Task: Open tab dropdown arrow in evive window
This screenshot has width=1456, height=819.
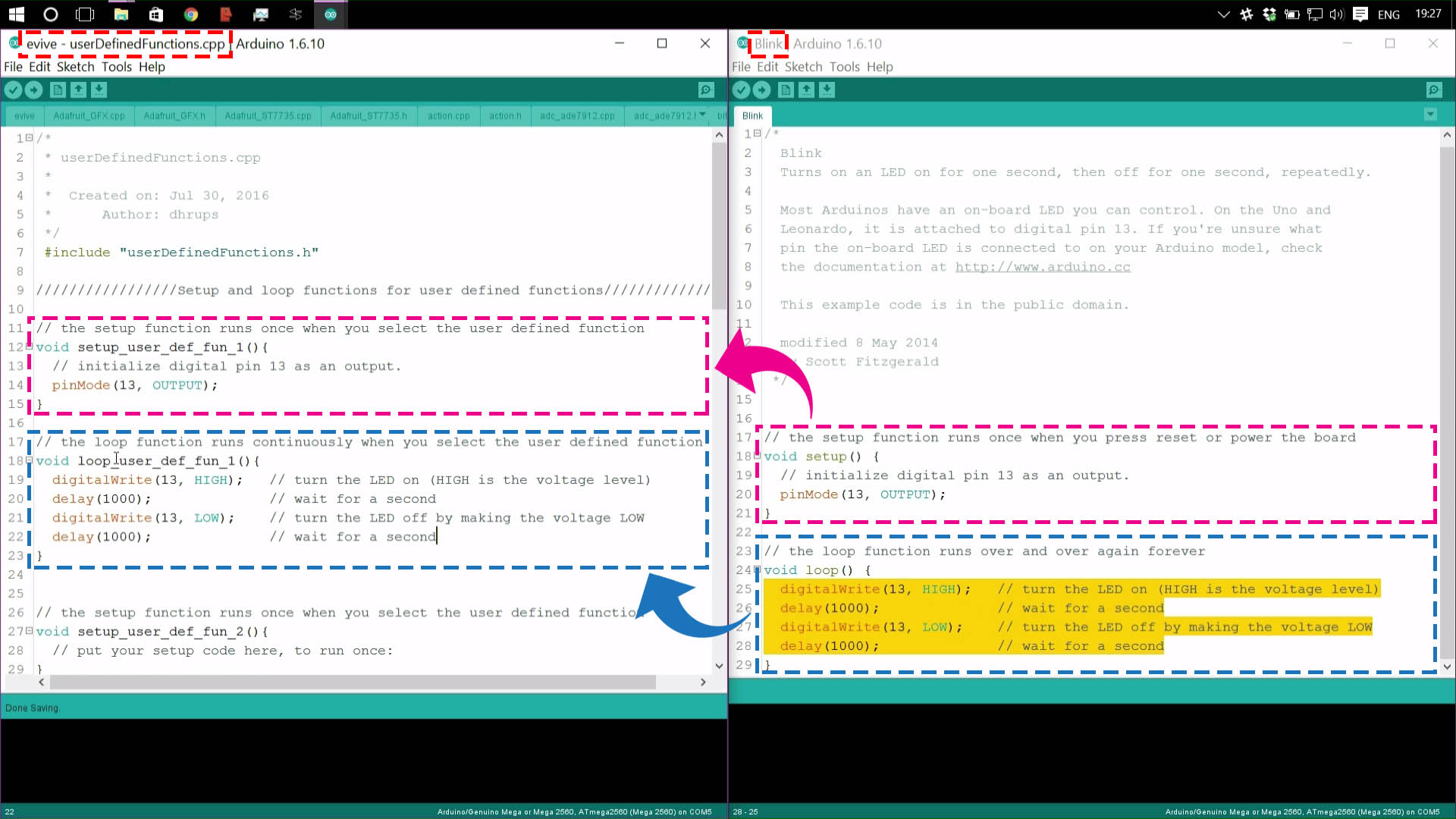Action: 702,115
